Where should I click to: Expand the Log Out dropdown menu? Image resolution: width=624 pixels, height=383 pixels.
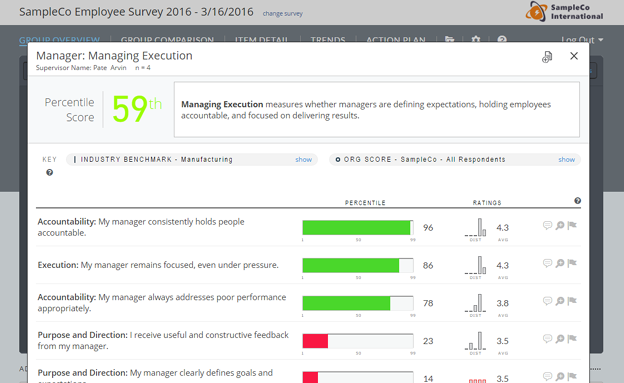(x=582, y=39)
